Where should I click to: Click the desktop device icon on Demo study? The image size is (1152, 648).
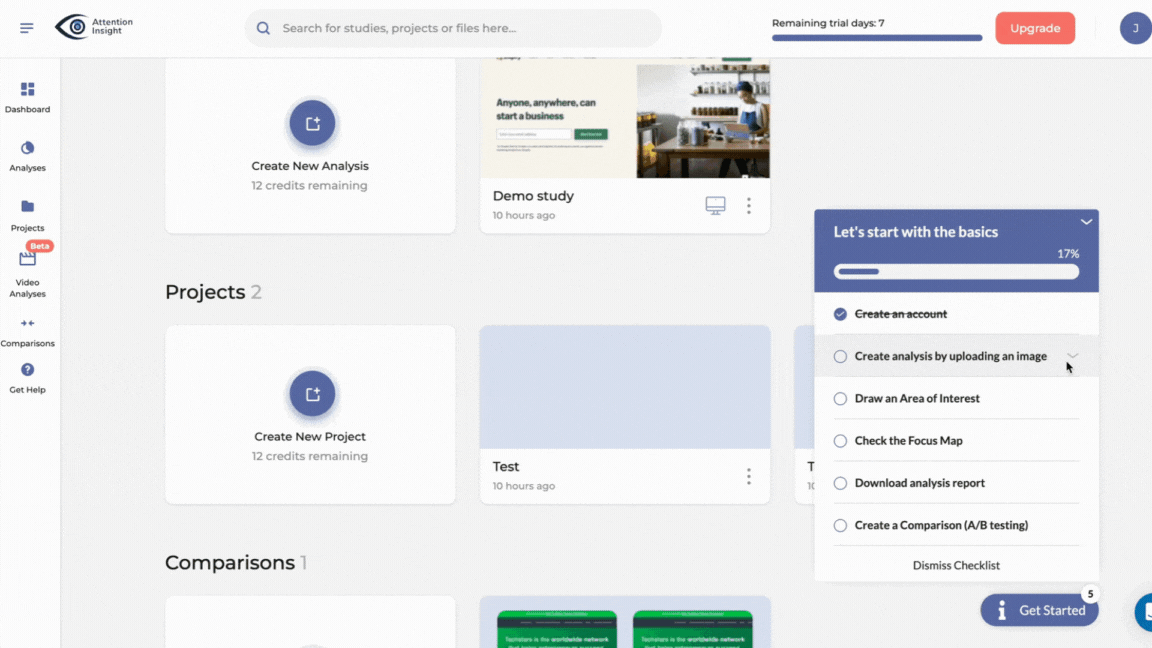click(x=714, y=205)
